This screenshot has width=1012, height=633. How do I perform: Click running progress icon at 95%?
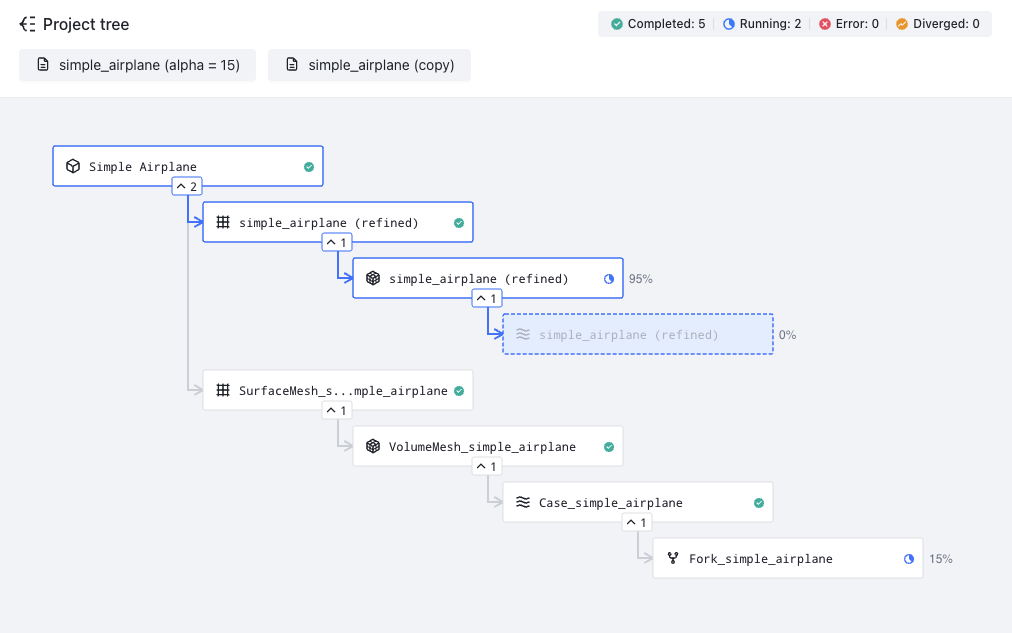(609, 279)
